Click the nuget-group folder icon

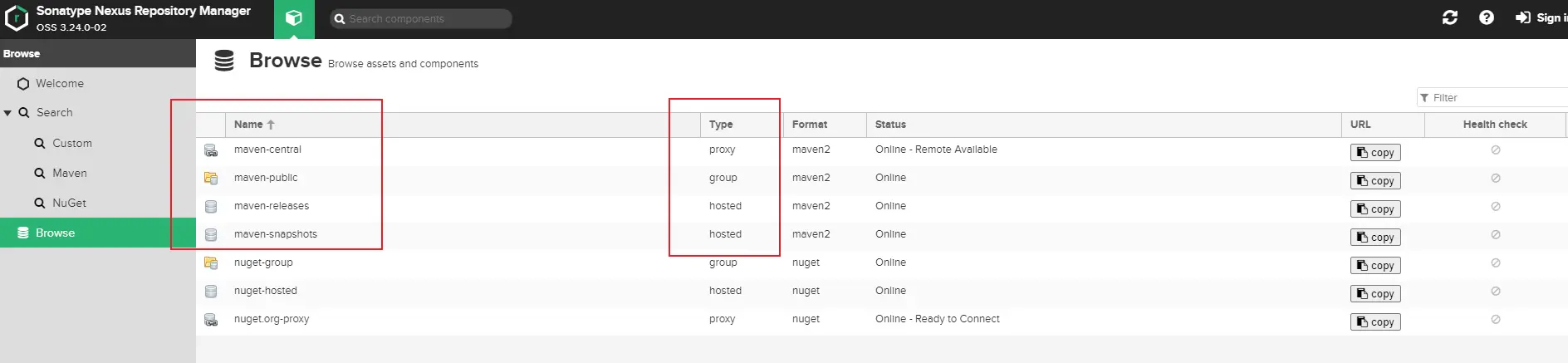[211, 263]
